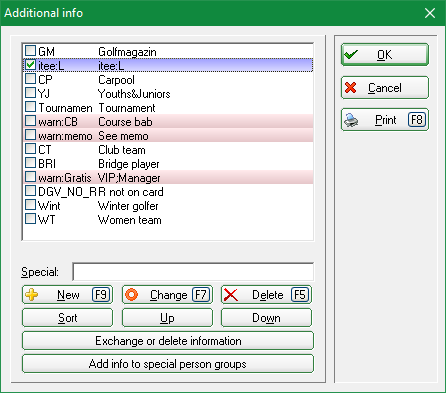Click the Down button
This screenshot has width=446, height=393.
coord(266,318)
